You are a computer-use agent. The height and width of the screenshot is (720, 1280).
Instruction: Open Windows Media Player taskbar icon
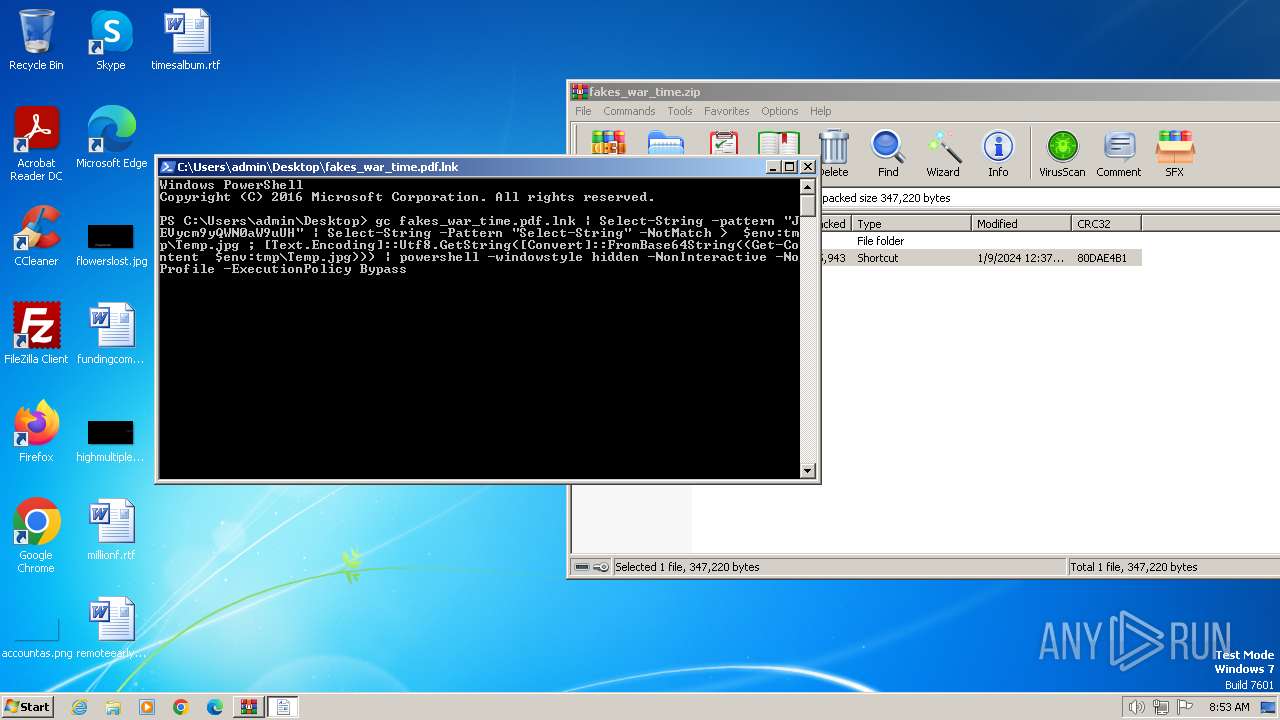point(147,707)
